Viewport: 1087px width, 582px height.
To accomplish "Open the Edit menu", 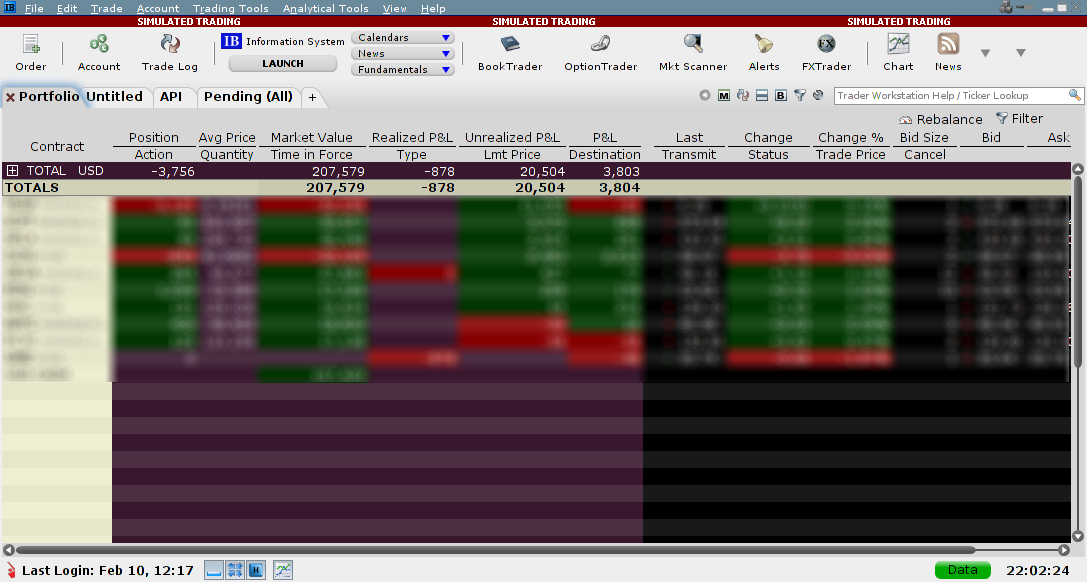I will pos(67,8).
